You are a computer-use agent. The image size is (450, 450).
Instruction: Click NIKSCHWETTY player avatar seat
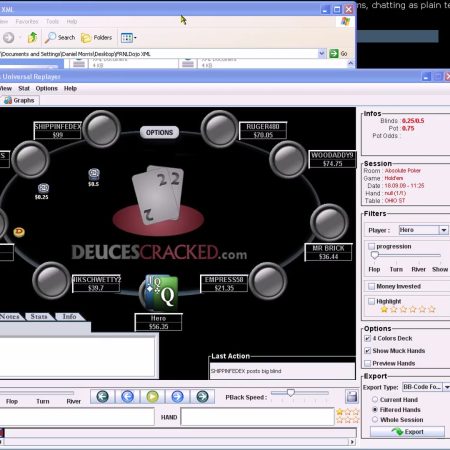pos(51,280)
